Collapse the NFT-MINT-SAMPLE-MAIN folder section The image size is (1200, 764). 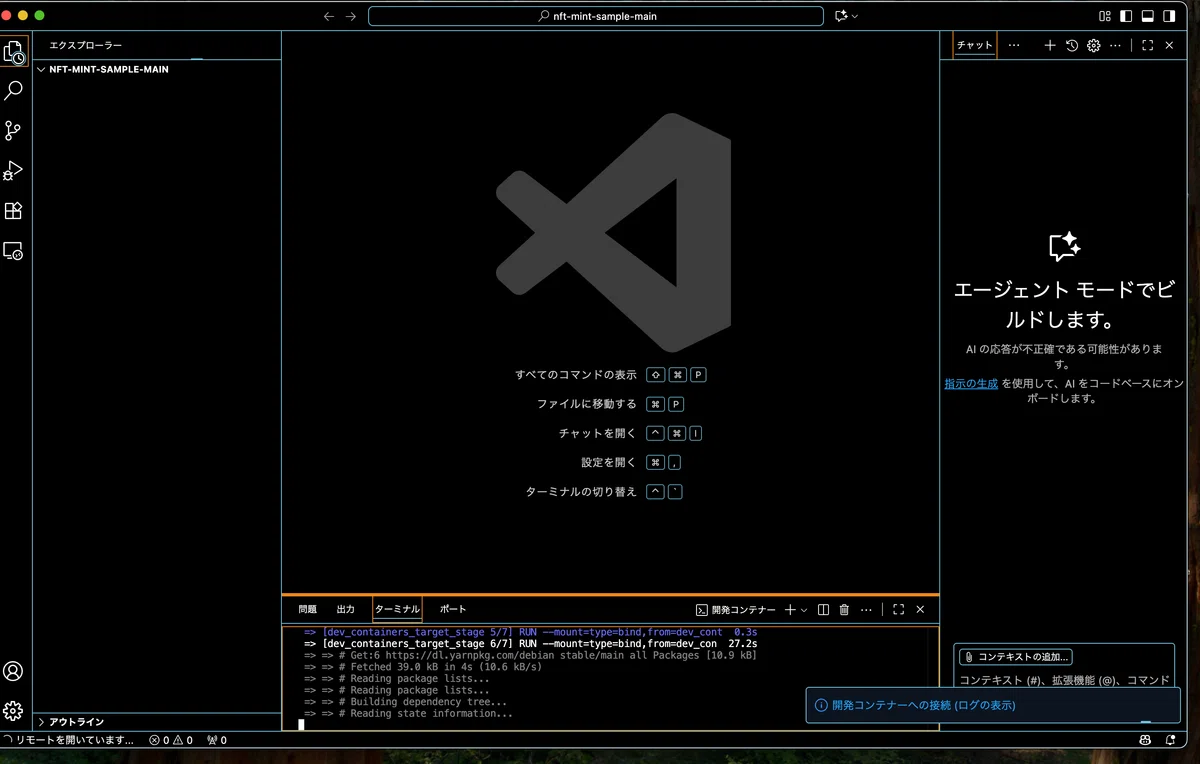click(157, 70)
